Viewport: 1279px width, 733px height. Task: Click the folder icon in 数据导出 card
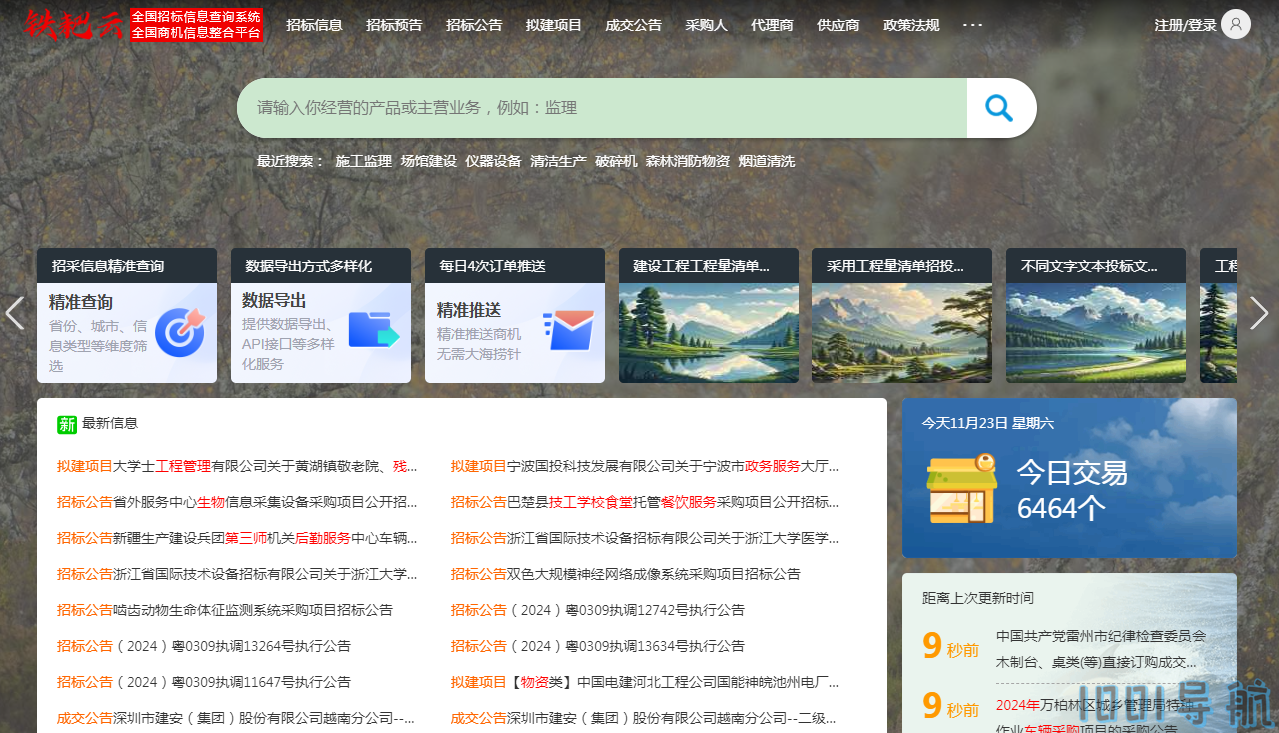pos(373,330)
